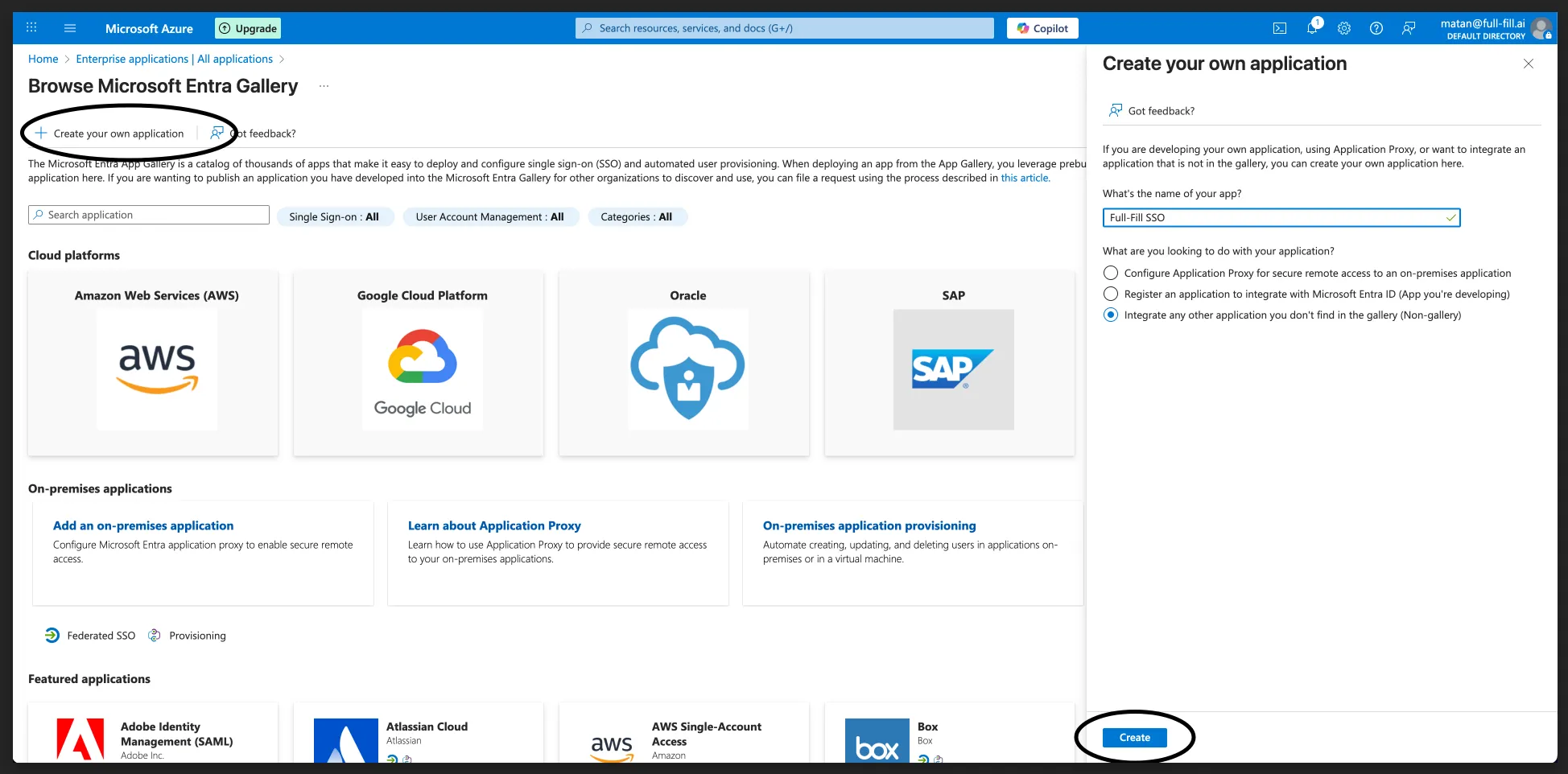The height and width of the screenshot is (774, 1568).
Task: Open the help question mark icon
Action: point(1376,28)
